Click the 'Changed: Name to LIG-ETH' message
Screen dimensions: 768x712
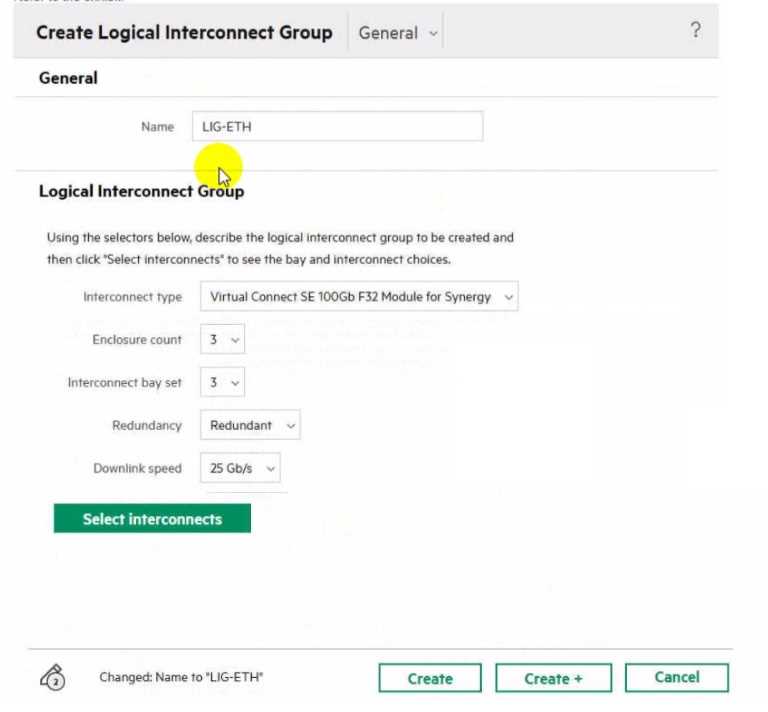pos(181,678)
